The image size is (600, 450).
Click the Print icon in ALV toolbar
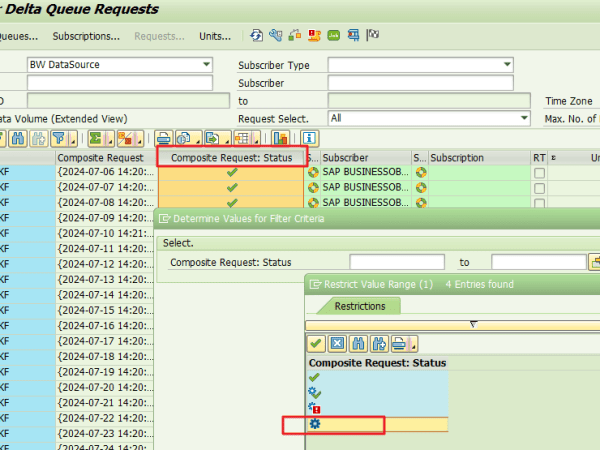[164, 139]
